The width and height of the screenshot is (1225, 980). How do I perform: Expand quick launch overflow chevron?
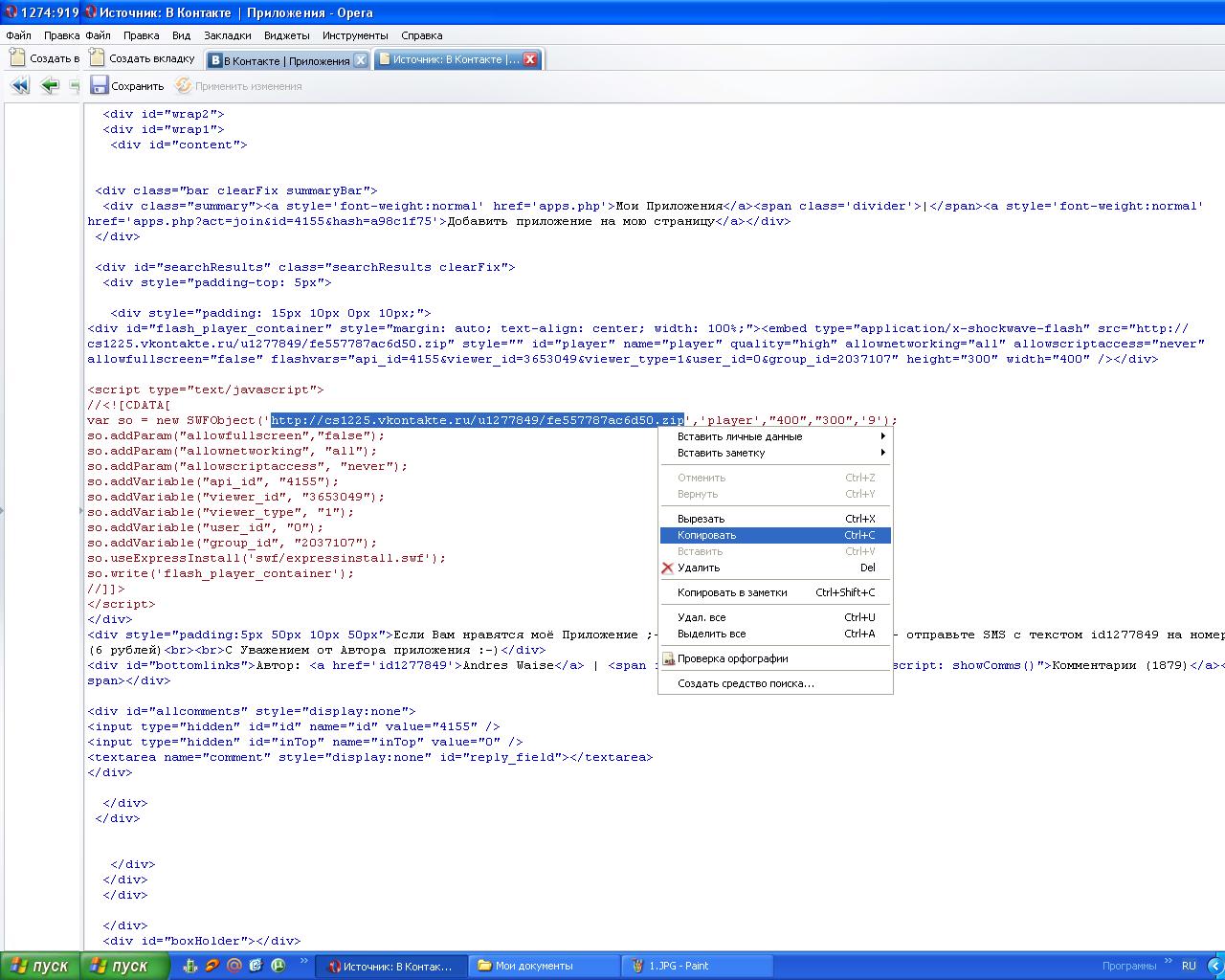(305, 959)
